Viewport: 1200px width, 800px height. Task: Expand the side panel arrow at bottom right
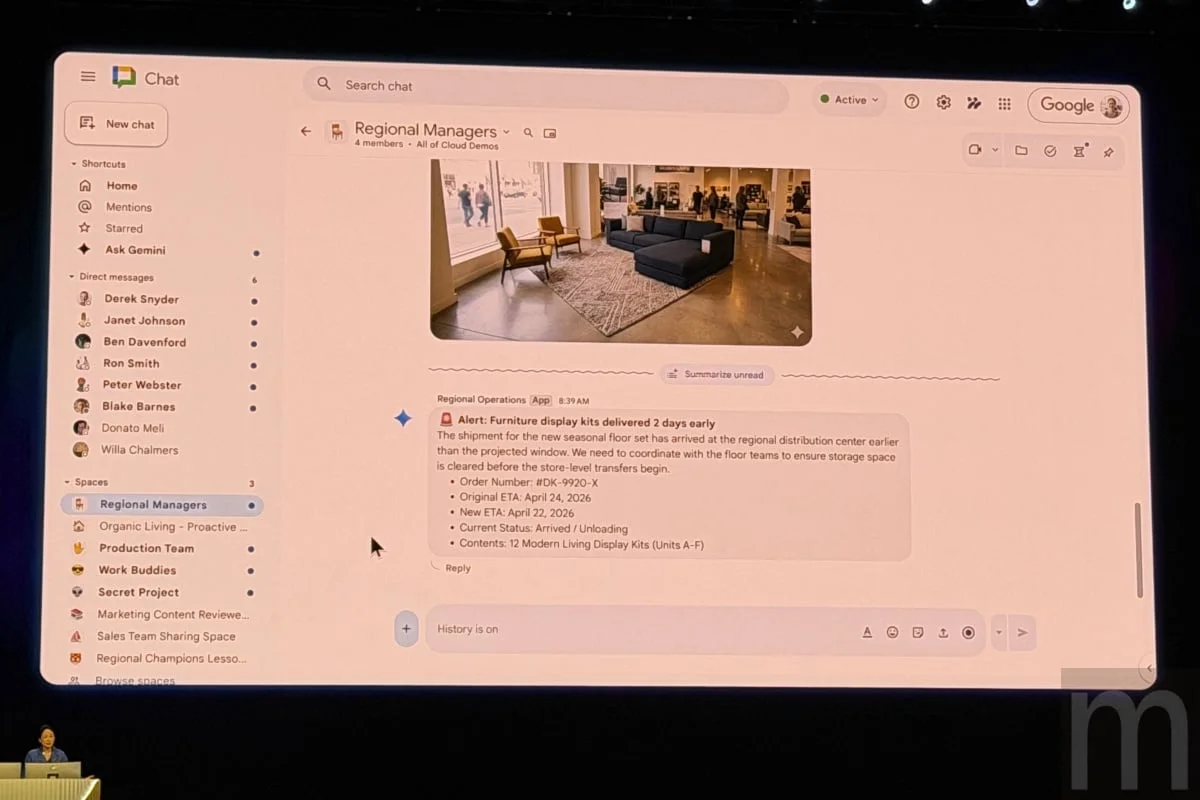click(1149, 668)
